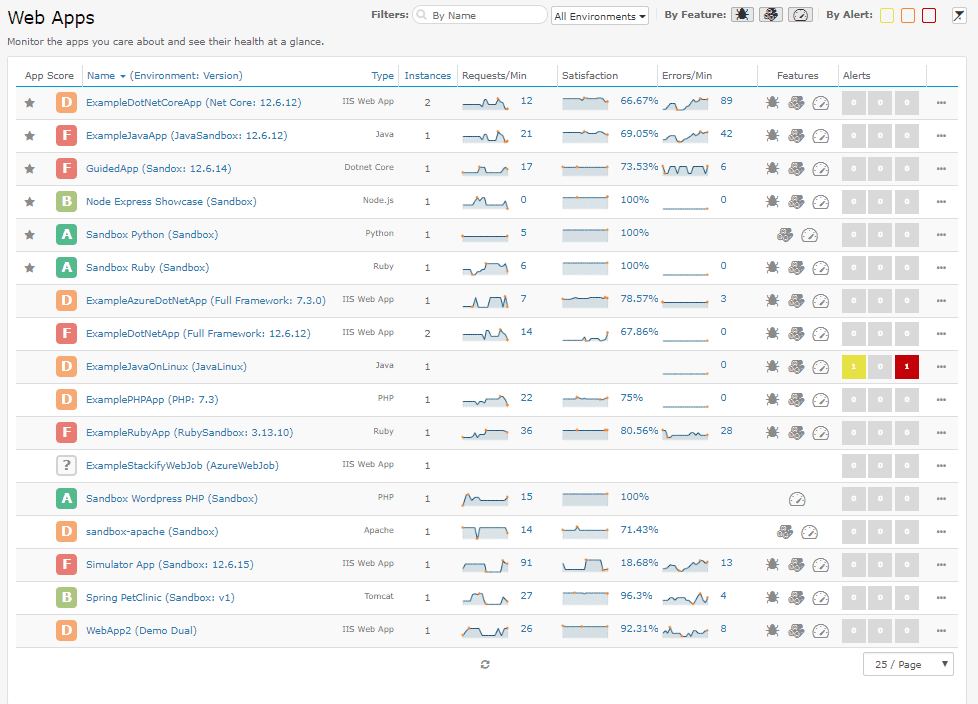This screenshot has height=704, width=978.
Task: Open the All Environments dropdown
Action: coord(600,16)
